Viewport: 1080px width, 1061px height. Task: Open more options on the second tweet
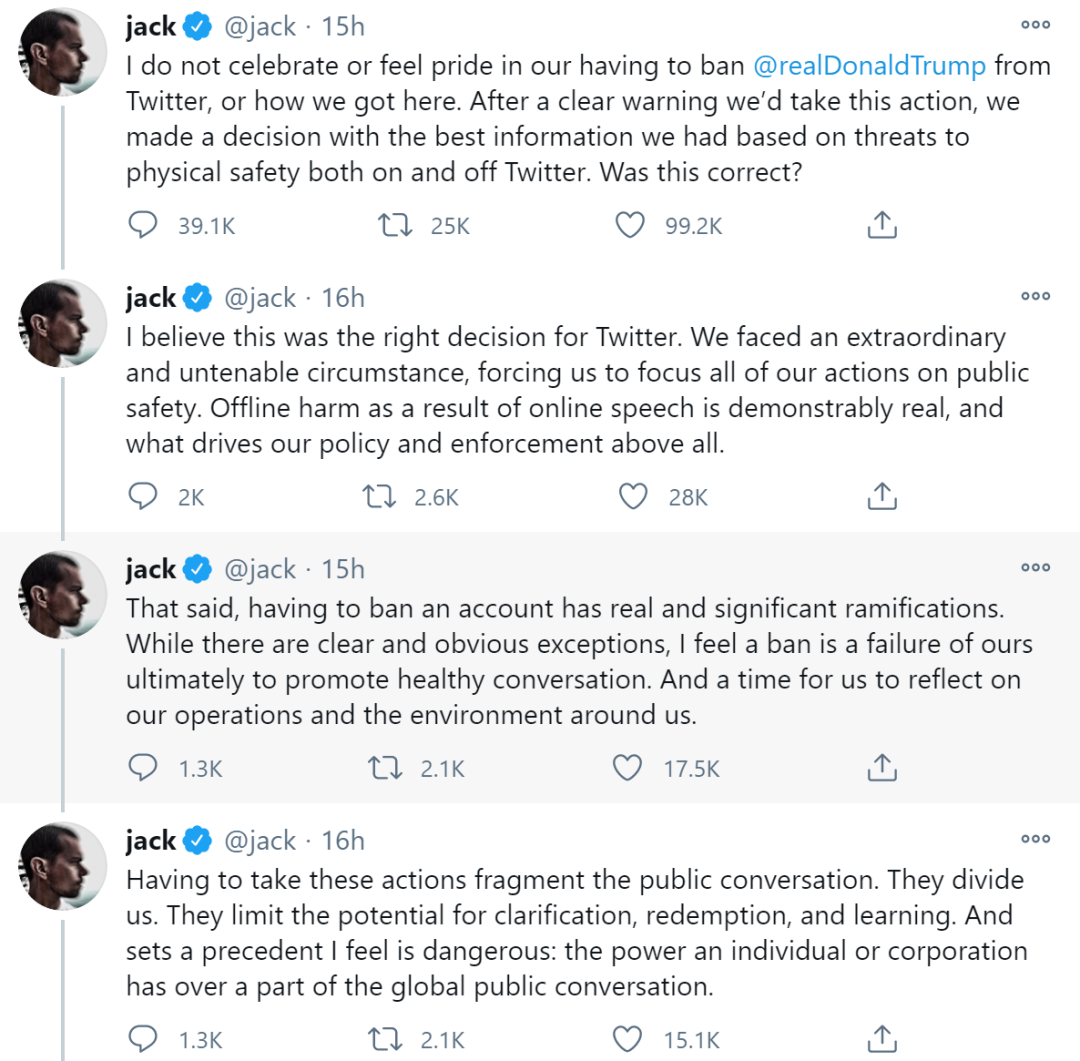click(1035, 296)
